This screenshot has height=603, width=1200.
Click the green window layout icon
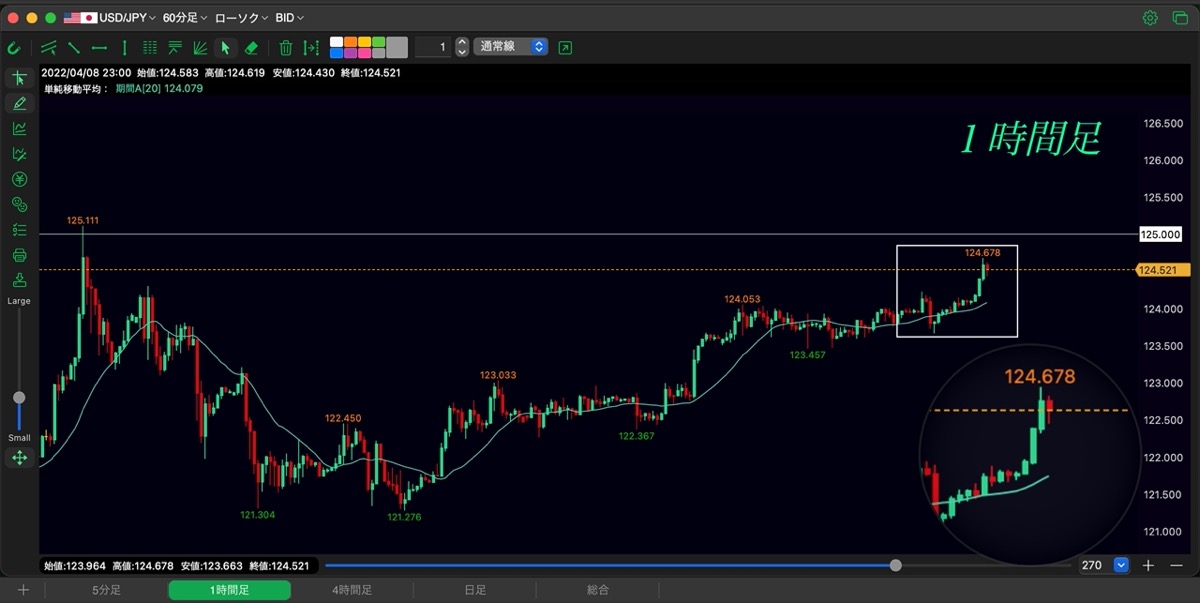coord(1179,18)
